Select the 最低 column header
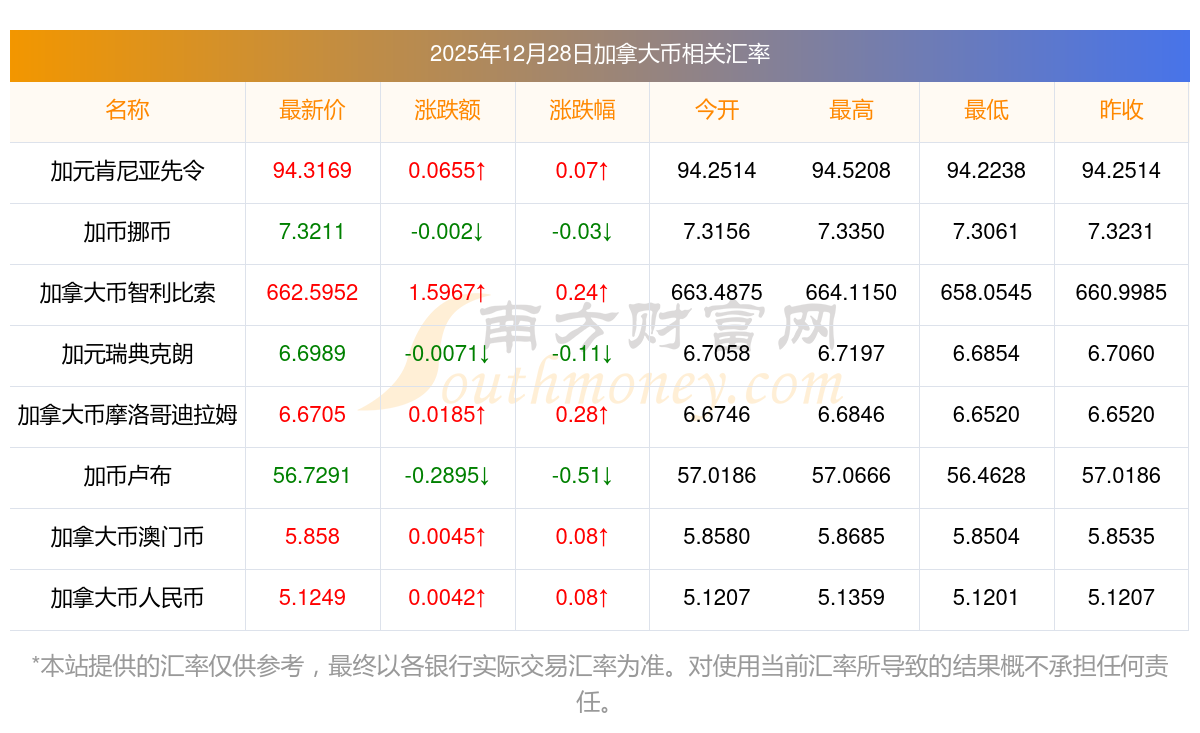Image resolution: width=1200 pixels, height=733 pixels. [x=986, y=110]
